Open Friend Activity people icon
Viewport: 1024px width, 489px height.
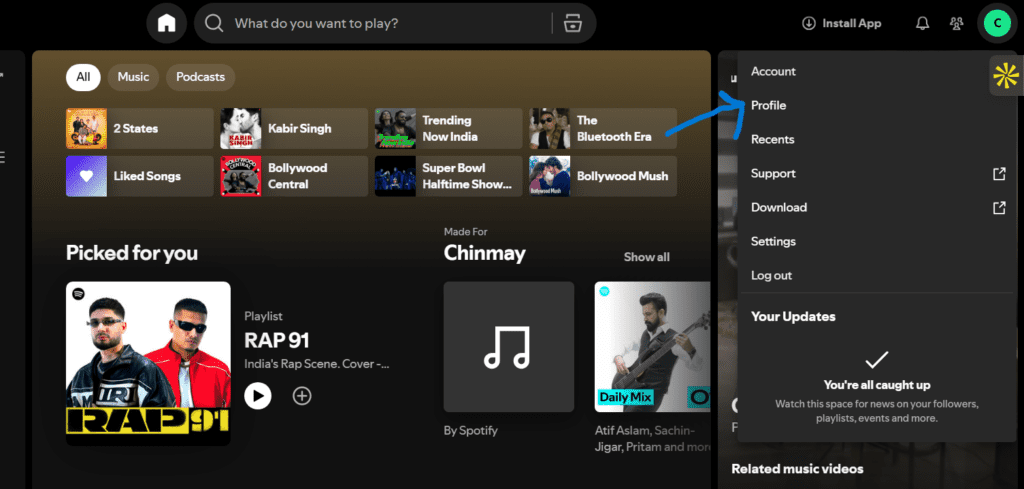[956, 24]
